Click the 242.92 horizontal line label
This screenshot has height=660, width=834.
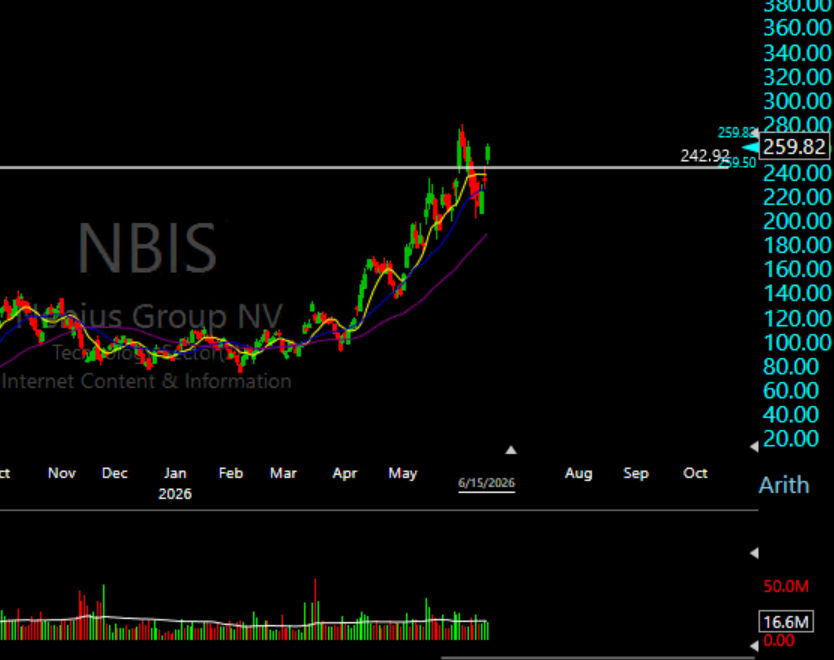tap(705, 155)
